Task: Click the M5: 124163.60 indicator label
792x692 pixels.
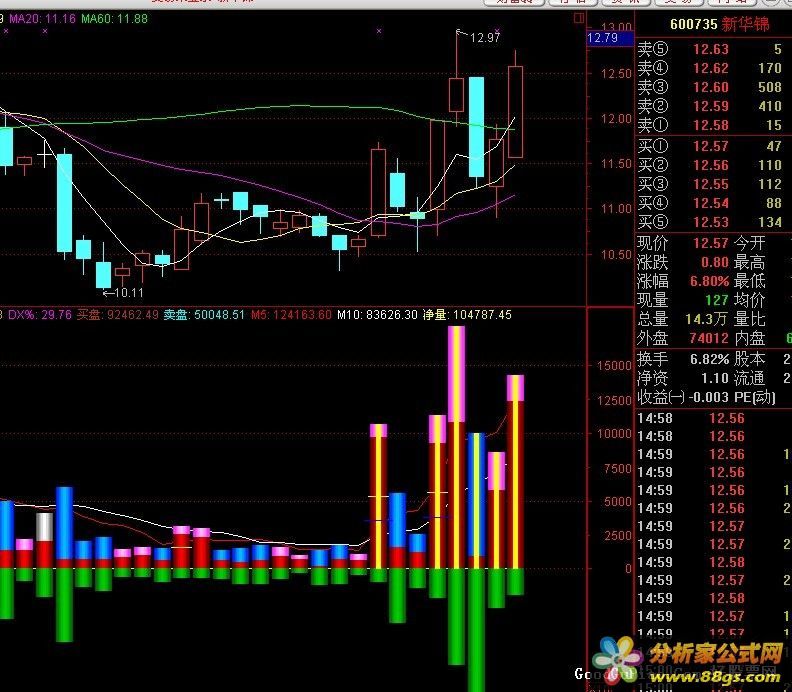Action: [x=291, y=315]
